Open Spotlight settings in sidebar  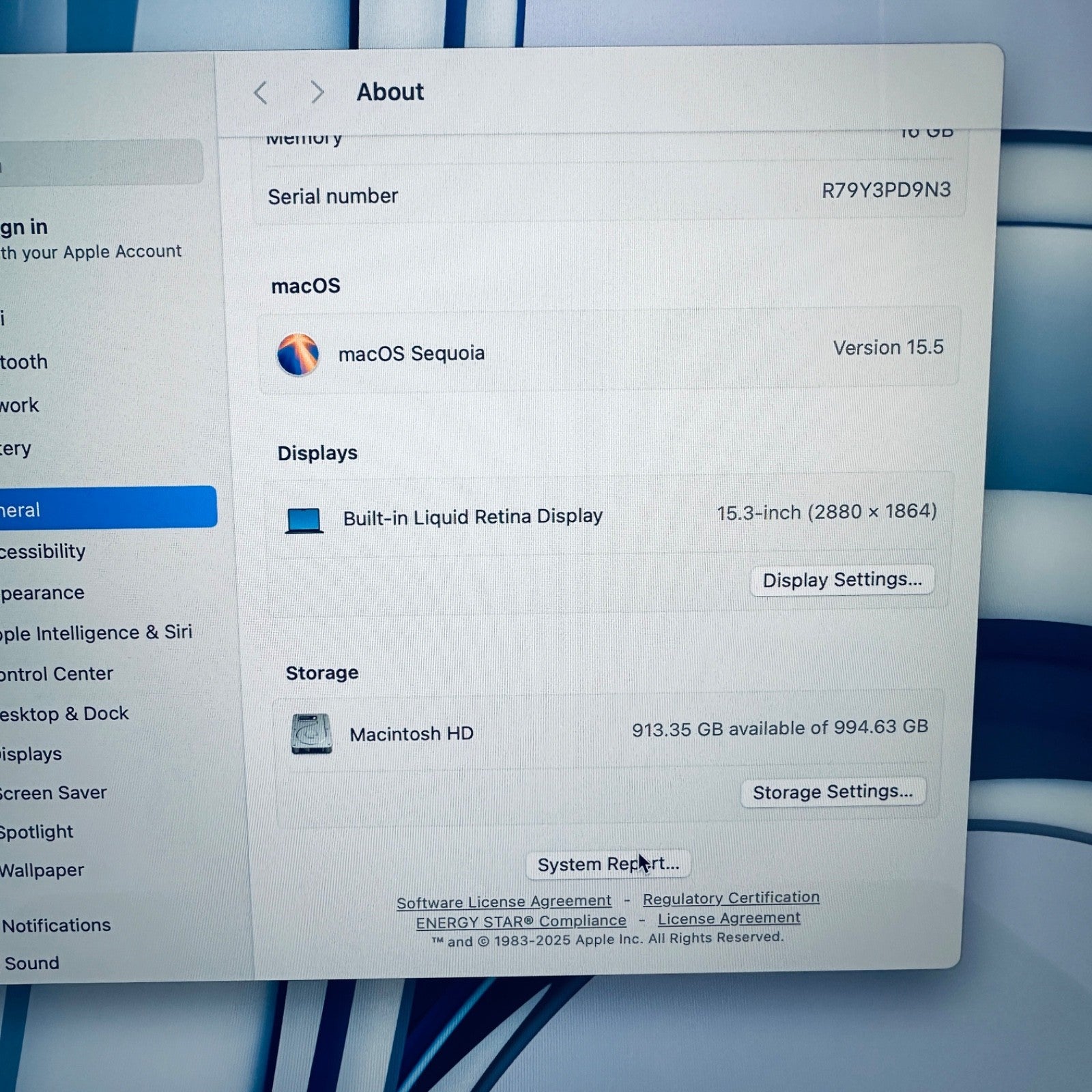click(36, 832)
